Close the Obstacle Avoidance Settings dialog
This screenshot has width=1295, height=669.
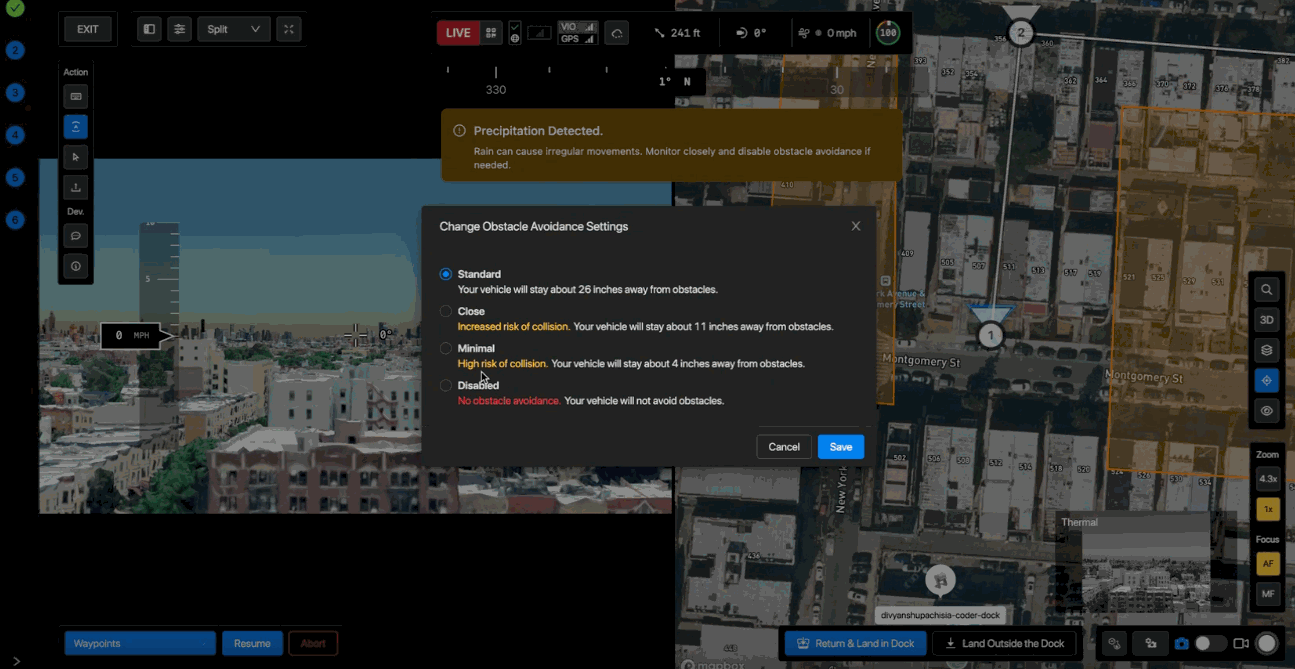pos(856,226)
